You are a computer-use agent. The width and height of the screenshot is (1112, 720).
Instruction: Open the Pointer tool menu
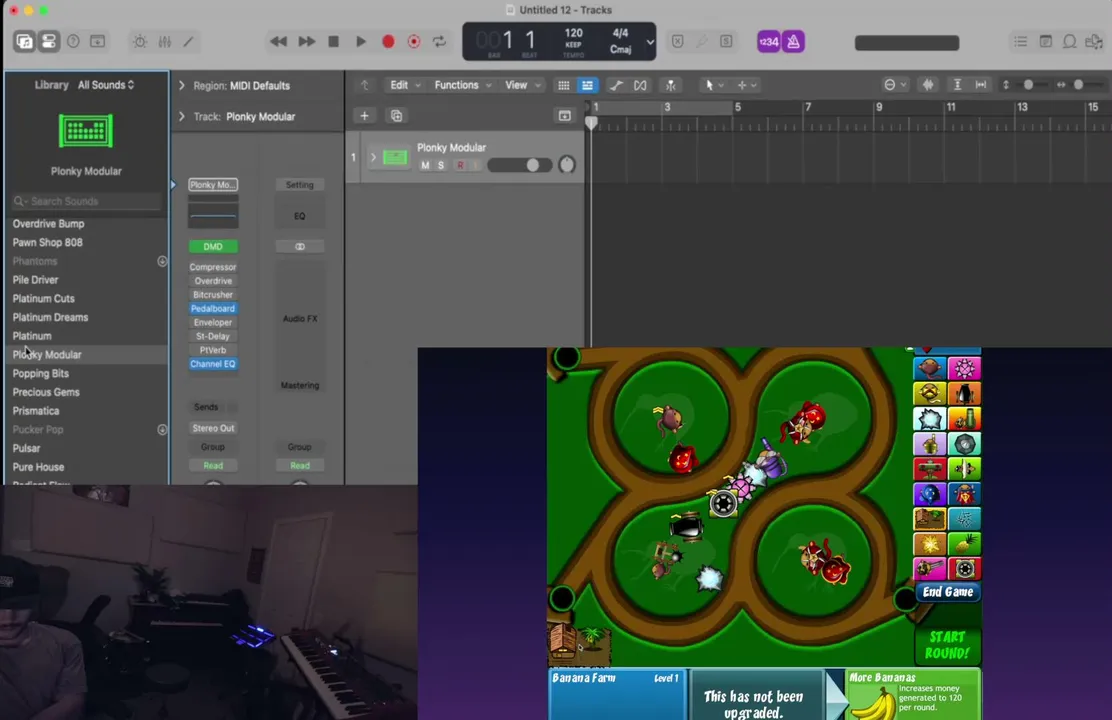pyautogui.click(x=713, y=85)
